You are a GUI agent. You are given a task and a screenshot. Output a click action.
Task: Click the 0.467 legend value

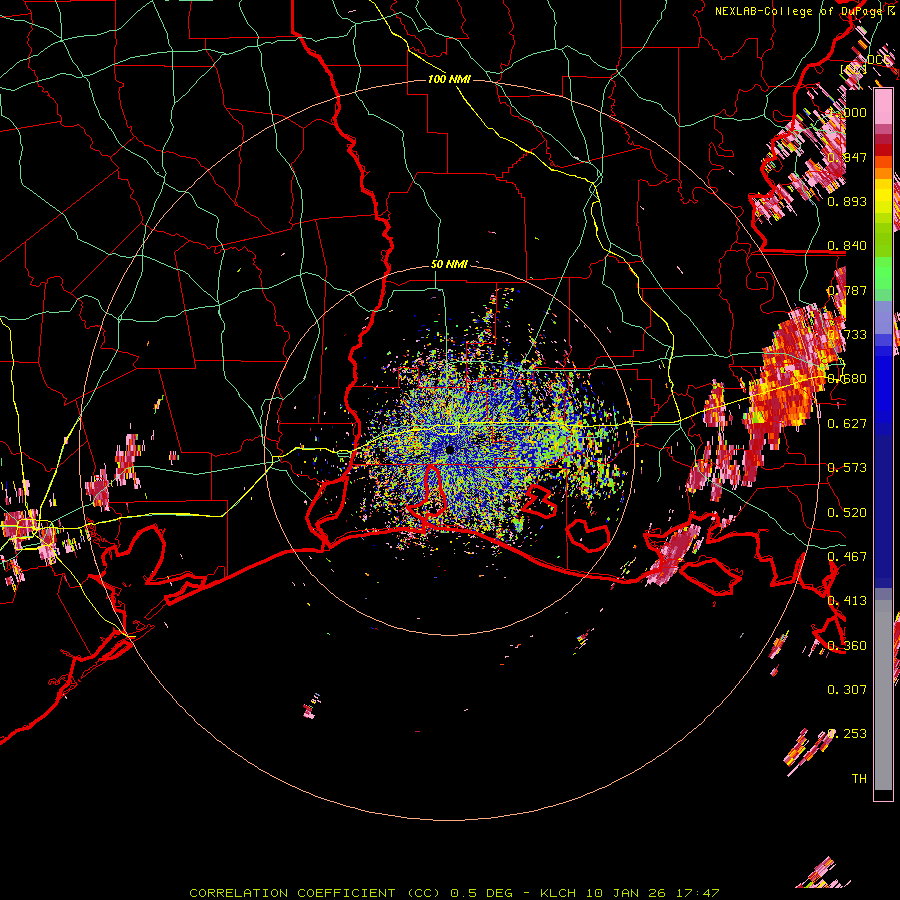coord(847,556)
